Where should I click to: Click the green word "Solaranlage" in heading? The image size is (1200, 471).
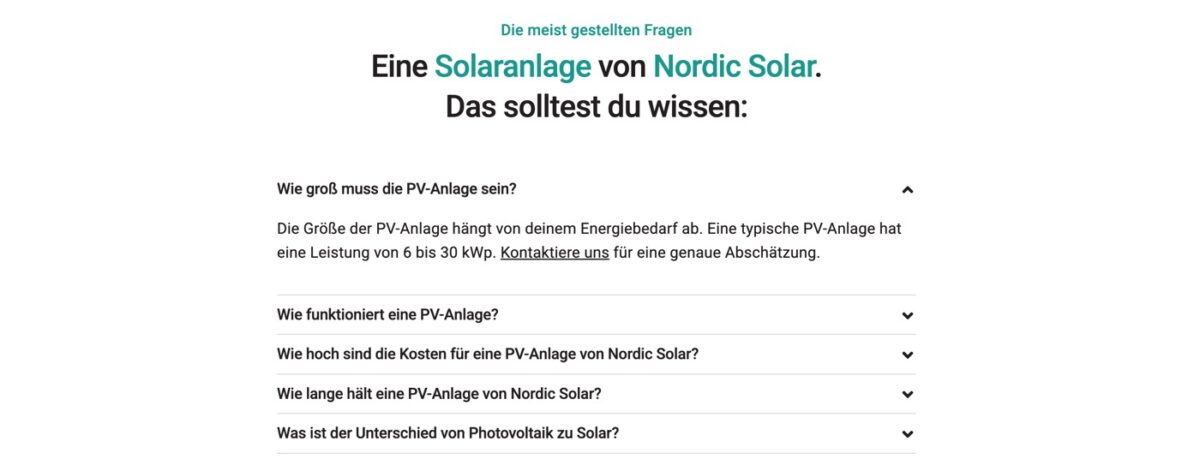coord(512,67)
